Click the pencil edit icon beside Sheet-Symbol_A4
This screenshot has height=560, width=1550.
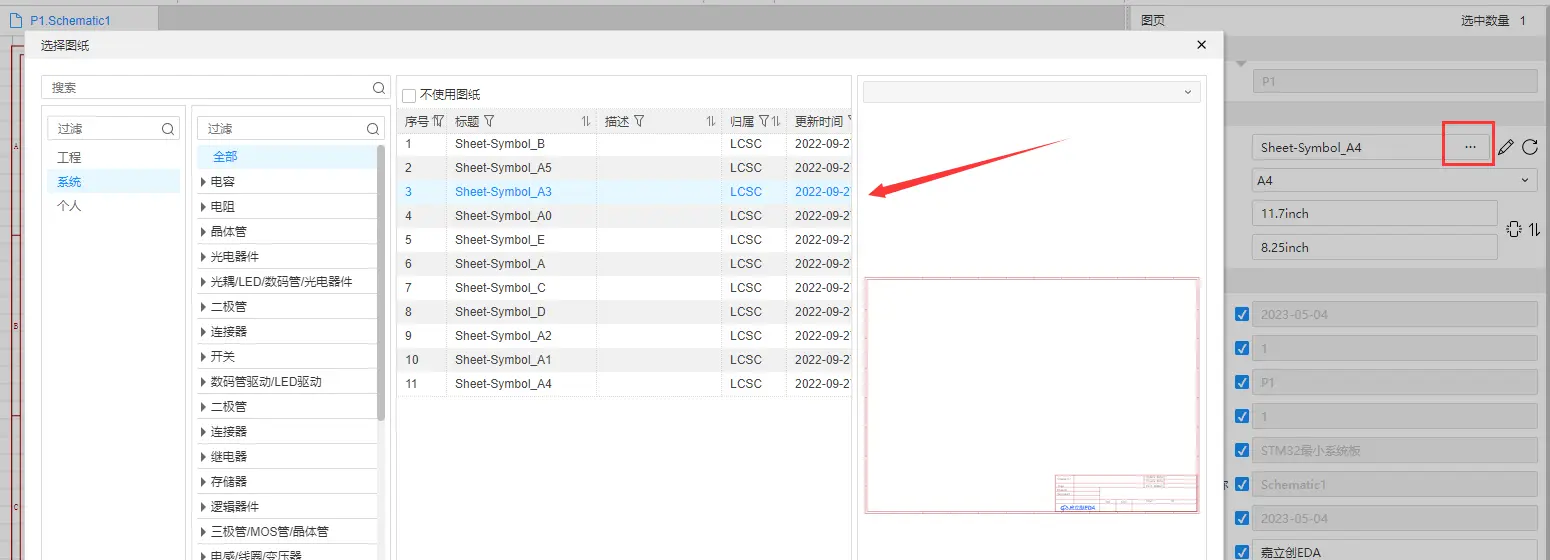[x=1506, y=148]
